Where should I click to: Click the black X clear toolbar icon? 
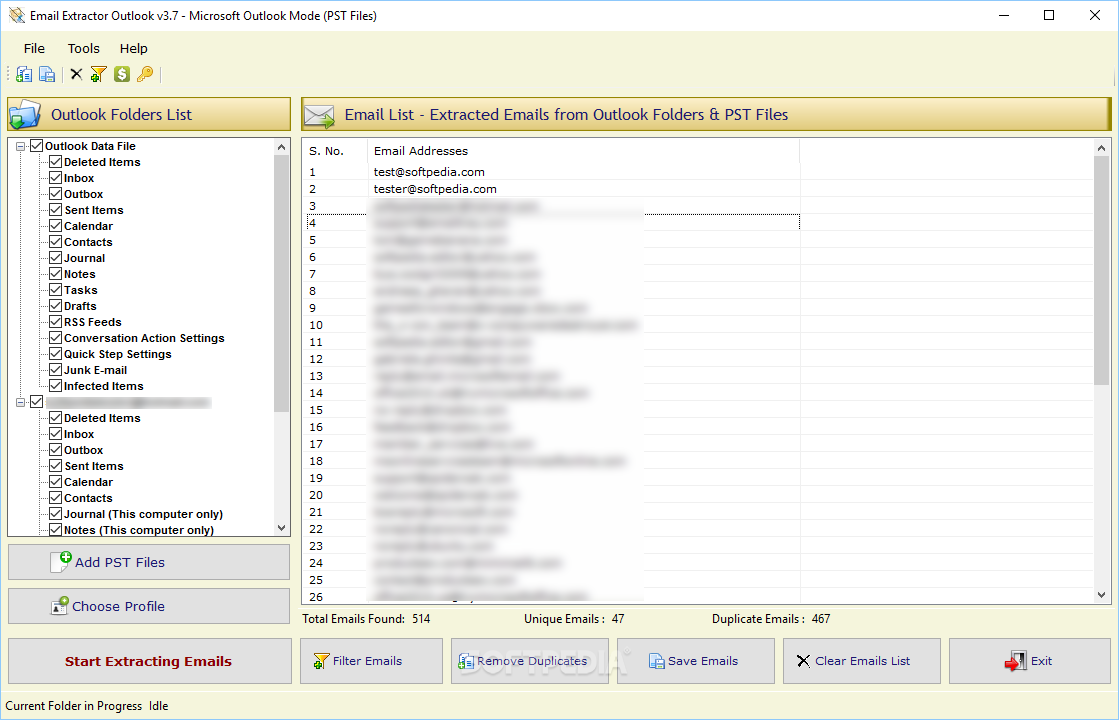coord(76,74)
